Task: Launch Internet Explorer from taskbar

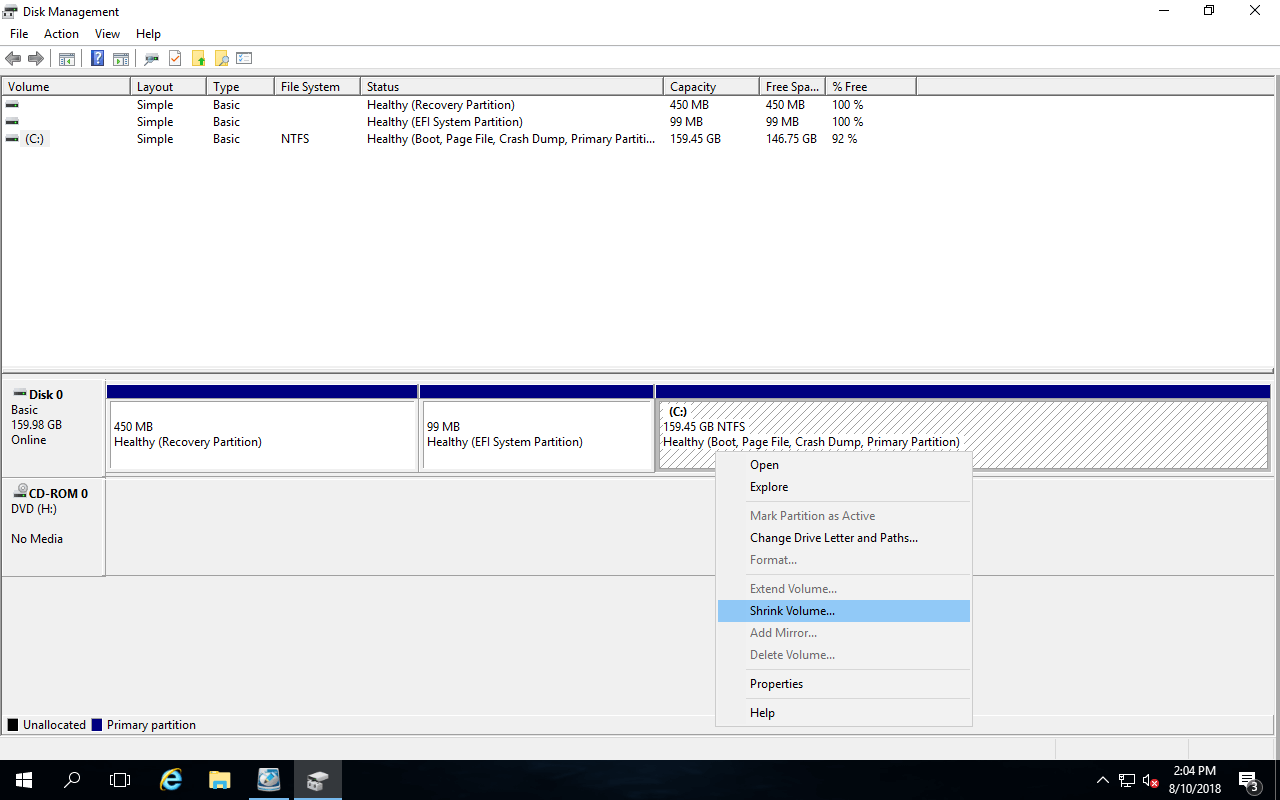Action: click(171, 780)
